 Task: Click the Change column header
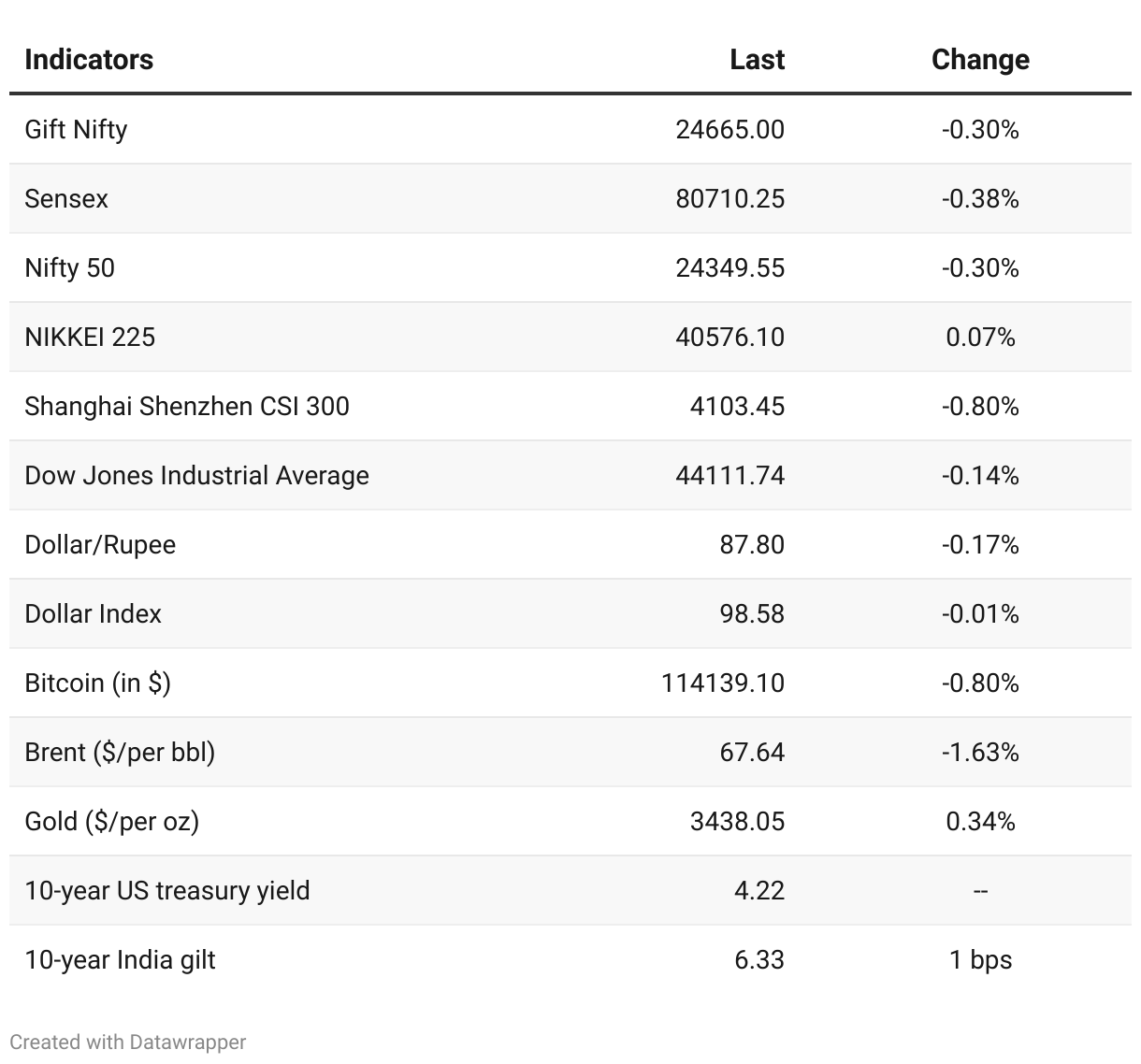point(980,60)
